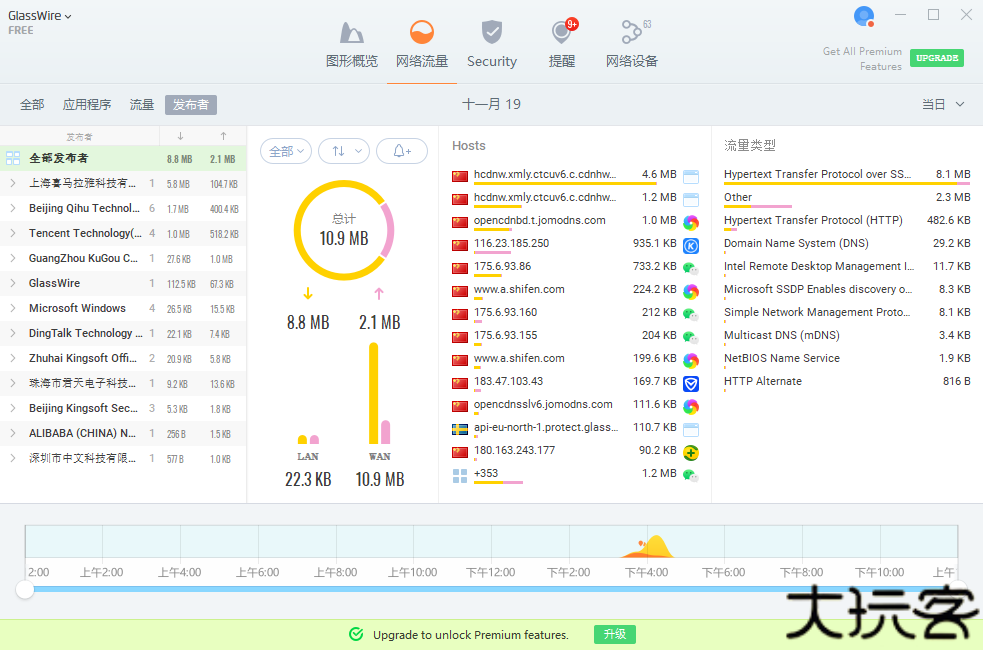Click the blue shield icon on 183.47.103.43 row
Image resolution: width=983 pixels, height=650 pixels.
(x=691, y=384)
